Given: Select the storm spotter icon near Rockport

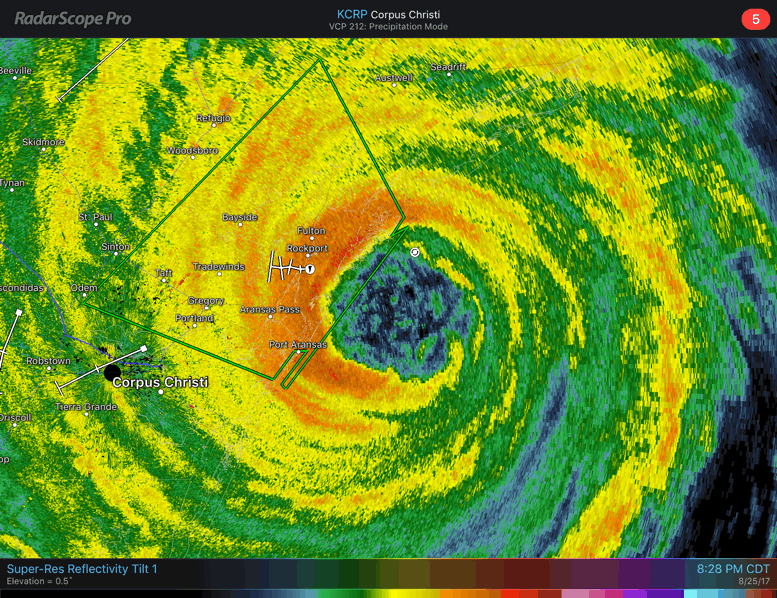Looking at the screenshot, I should (310, 269).
